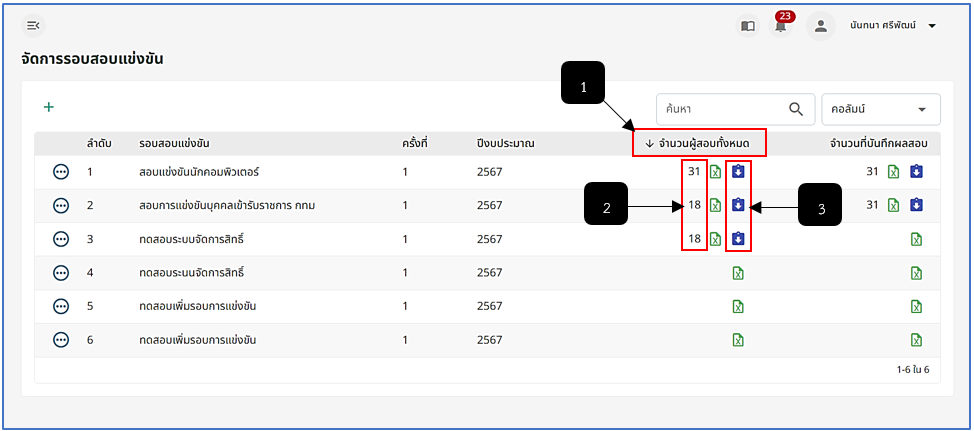Open notifications bell with 23 badge
974x431 pixels.
(x=781, y=25)
